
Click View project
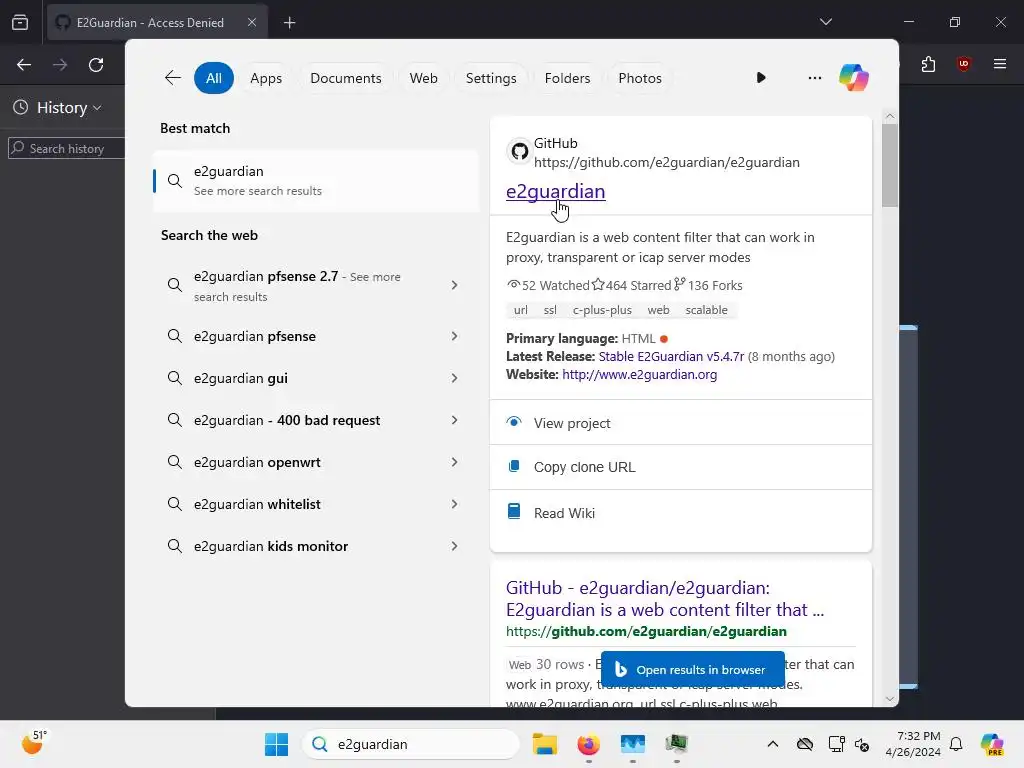pyautogui.click(x=680, y=423)
